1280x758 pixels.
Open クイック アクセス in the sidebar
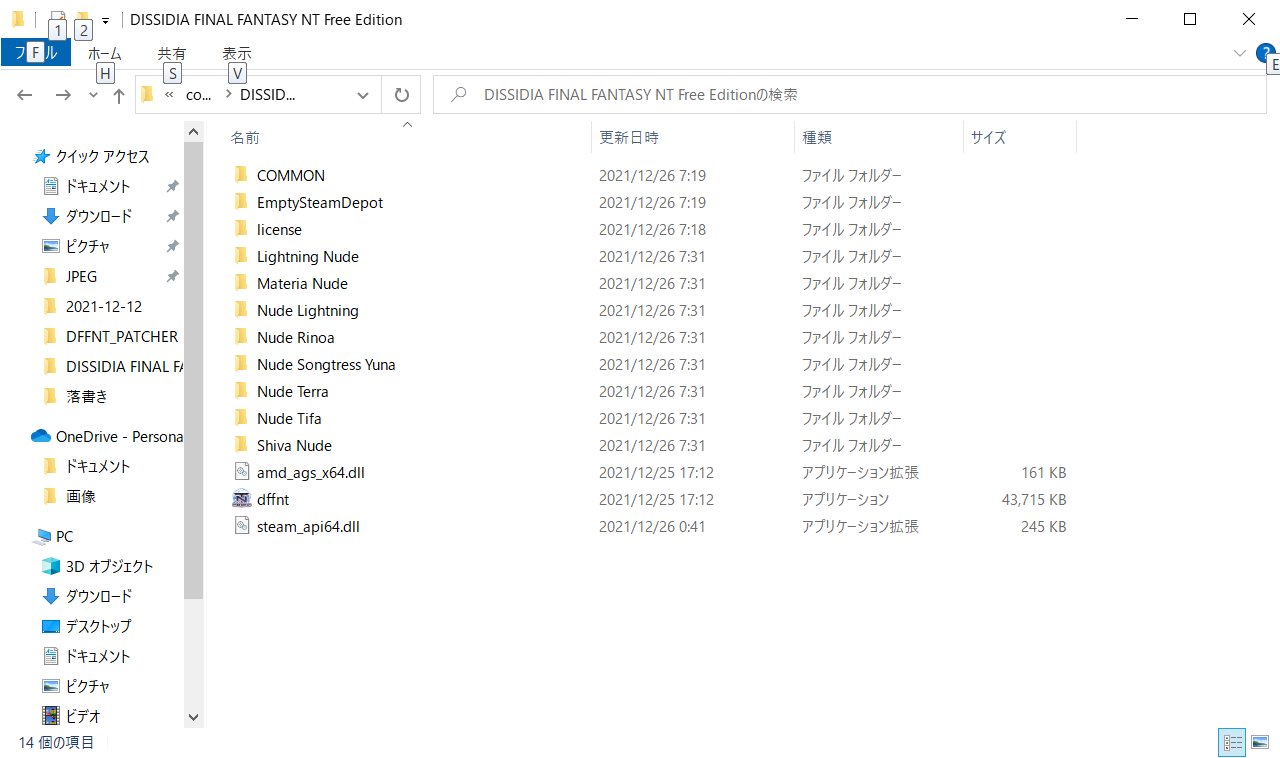(102, 156)
